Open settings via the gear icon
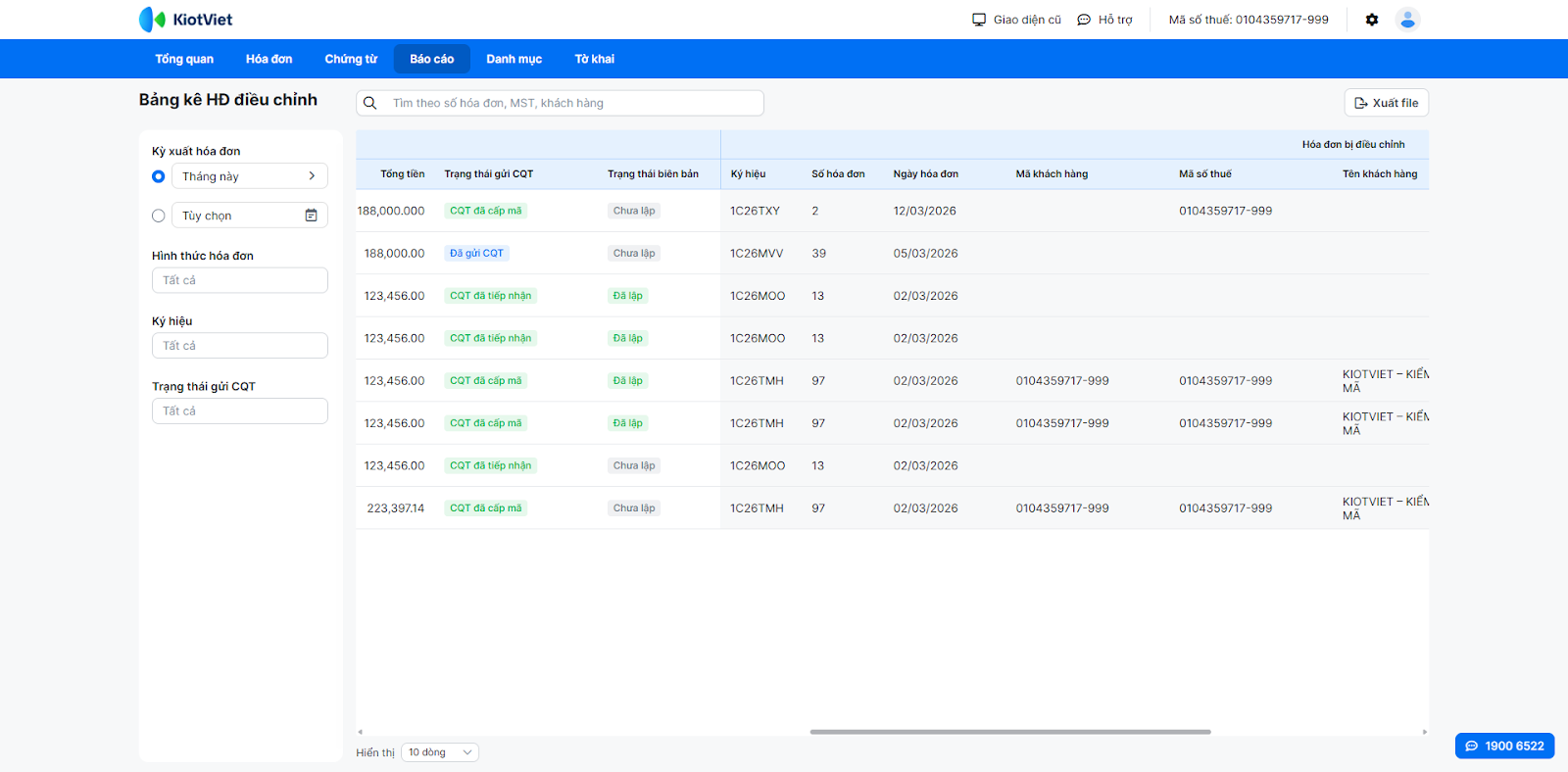This screenshot has width=1568, height=772. 1372,20
